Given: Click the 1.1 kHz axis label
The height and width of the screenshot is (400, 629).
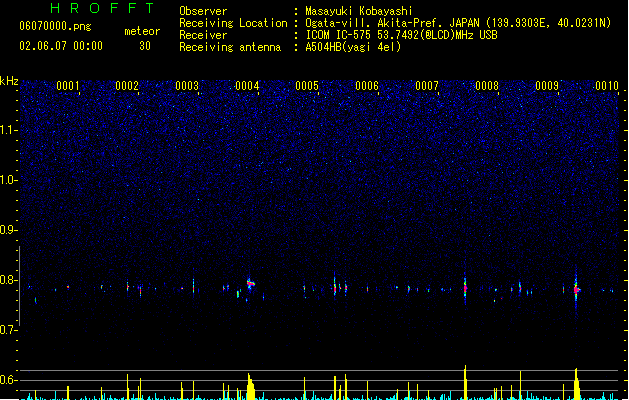Looking at the screenshot, I should 9,130.
